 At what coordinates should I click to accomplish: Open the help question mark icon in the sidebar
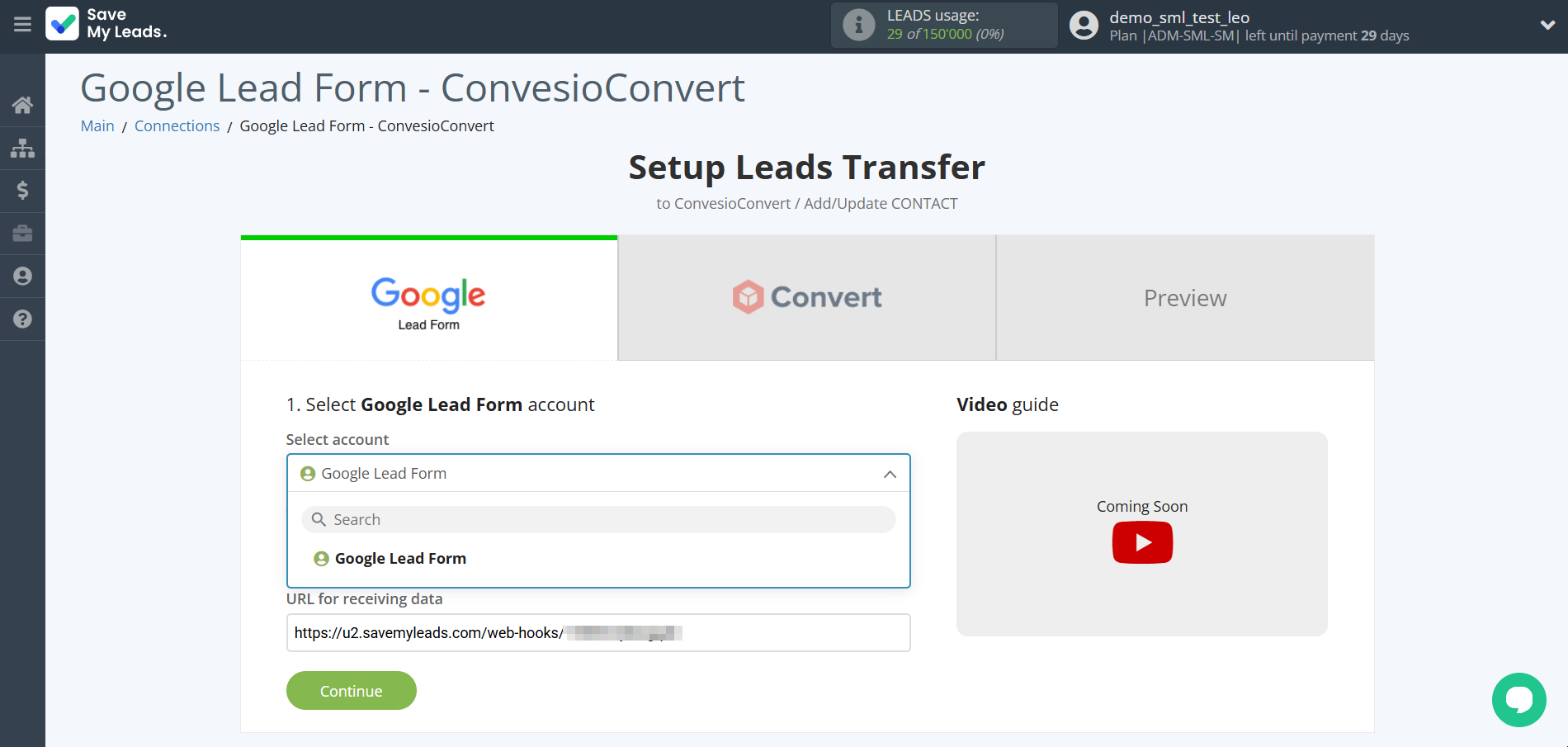(22, 319)
